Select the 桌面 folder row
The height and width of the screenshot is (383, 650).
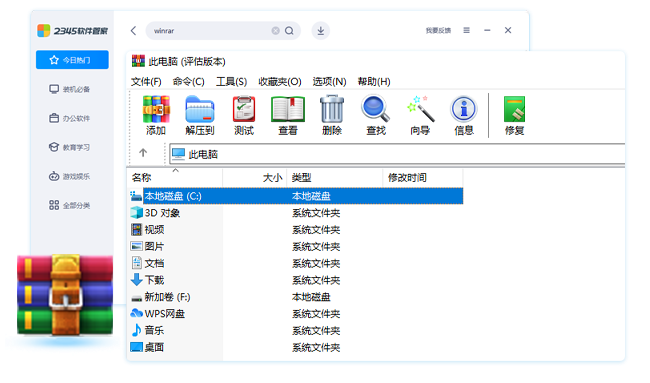(x=296, y=347)
